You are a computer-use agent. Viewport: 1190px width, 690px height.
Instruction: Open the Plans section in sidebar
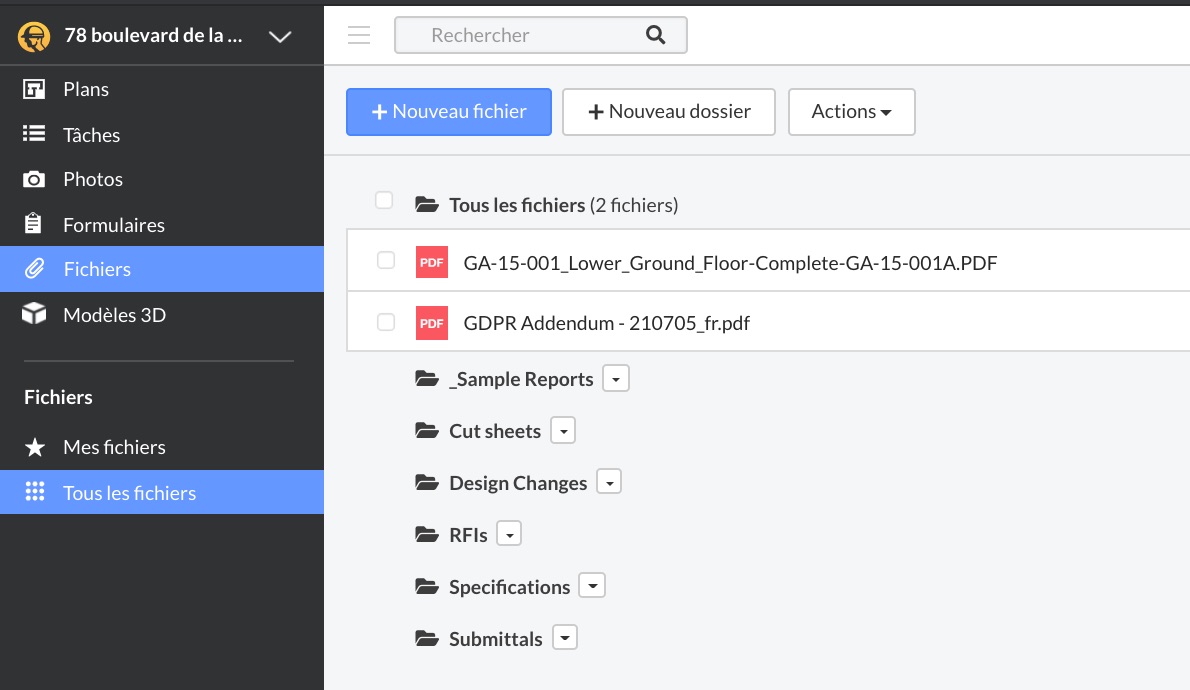(x=86, y=90)
